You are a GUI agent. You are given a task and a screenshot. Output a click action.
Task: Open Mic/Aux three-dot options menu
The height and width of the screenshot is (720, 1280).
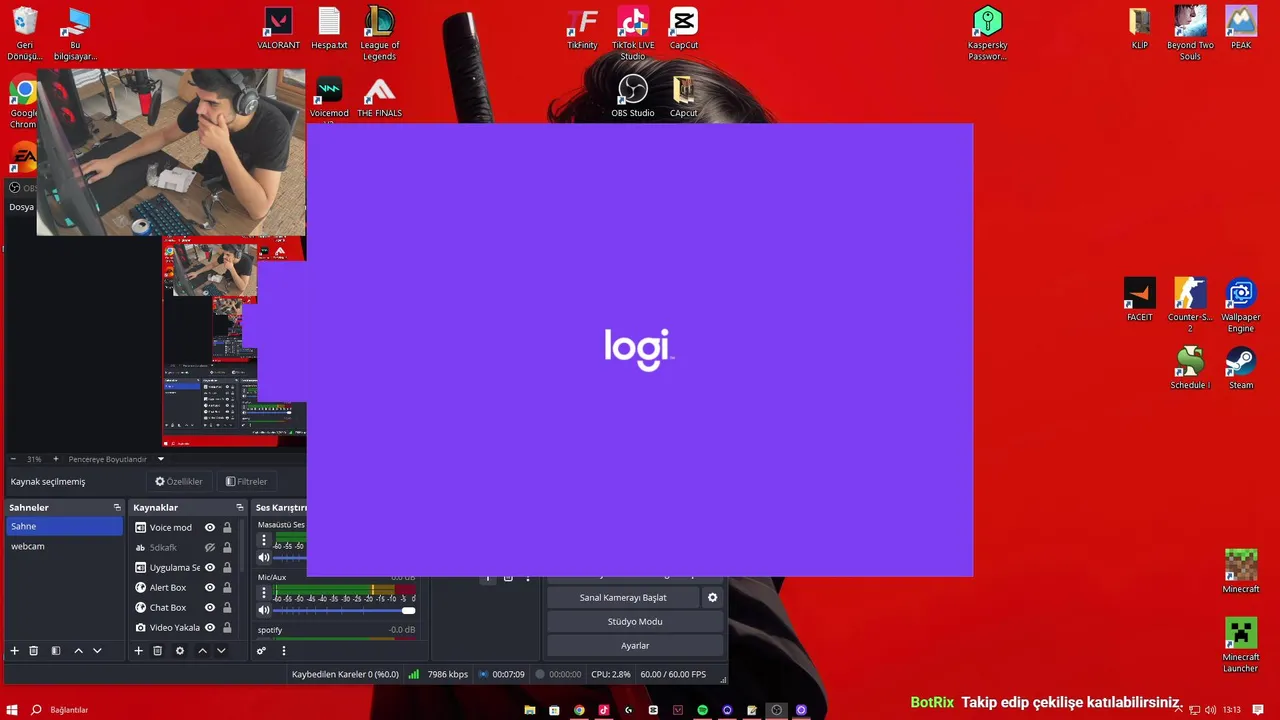[264, 592]
